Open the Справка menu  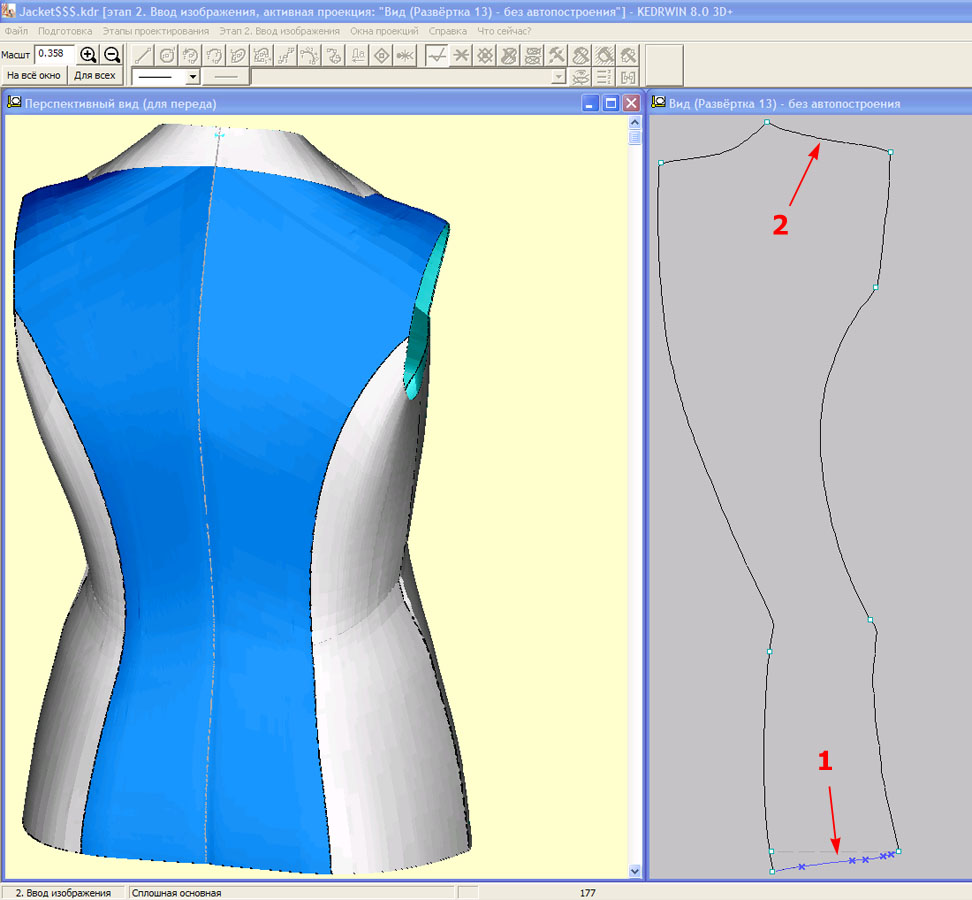tap(450, 31)
